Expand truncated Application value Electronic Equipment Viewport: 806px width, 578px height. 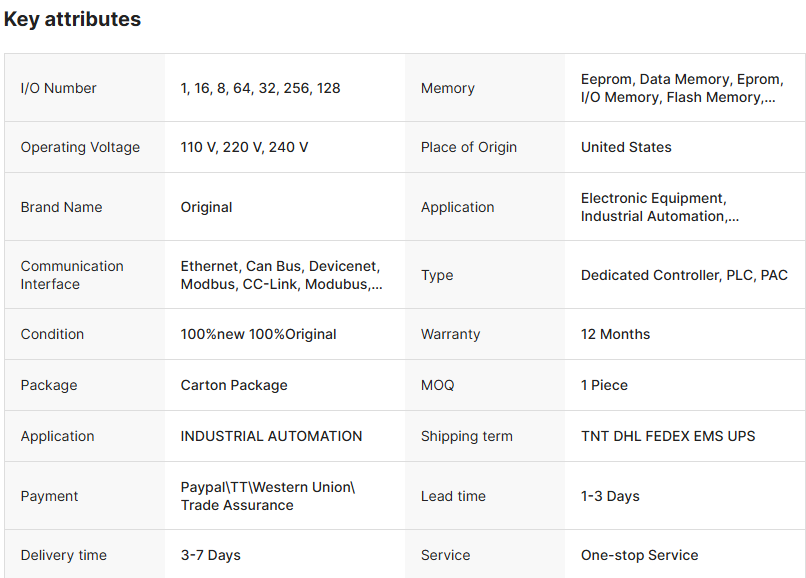click(660, 207)
